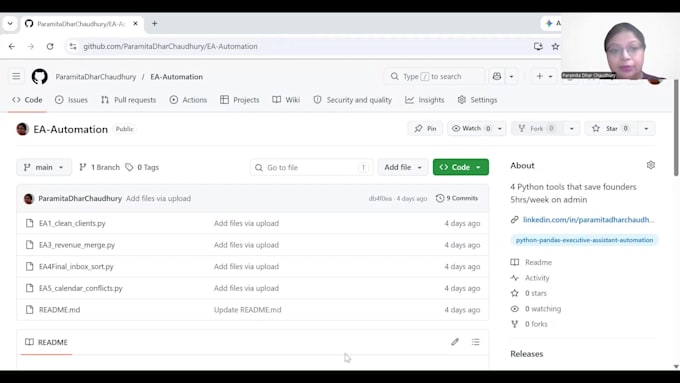Open the LinkedIn profile link

pyautogui.click(x=588, y=219)
